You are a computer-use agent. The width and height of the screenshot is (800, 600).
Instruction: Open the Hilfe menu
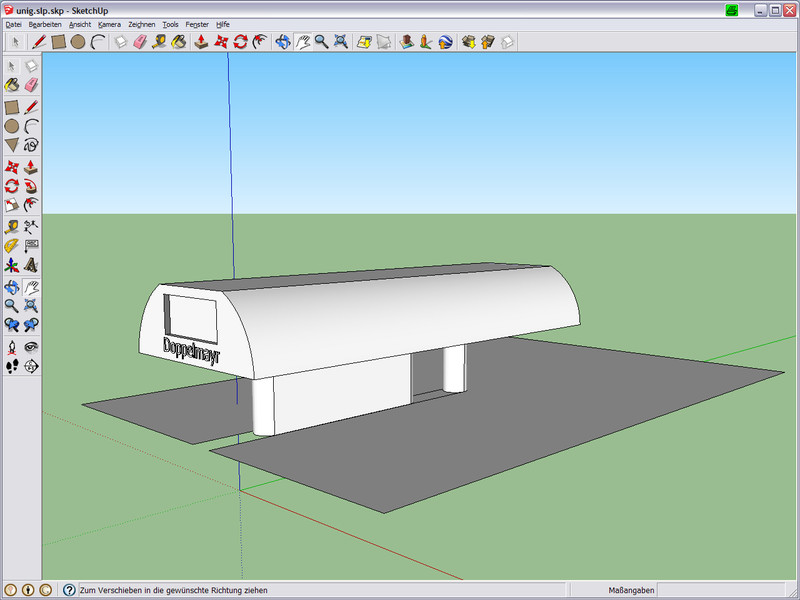[x=222, y=24]
